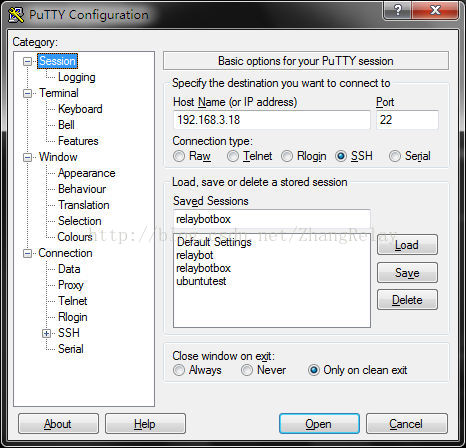Viewport: 466px width, 448px height.
Task: Open the SSH category in tree
Action: click(69, 333)
